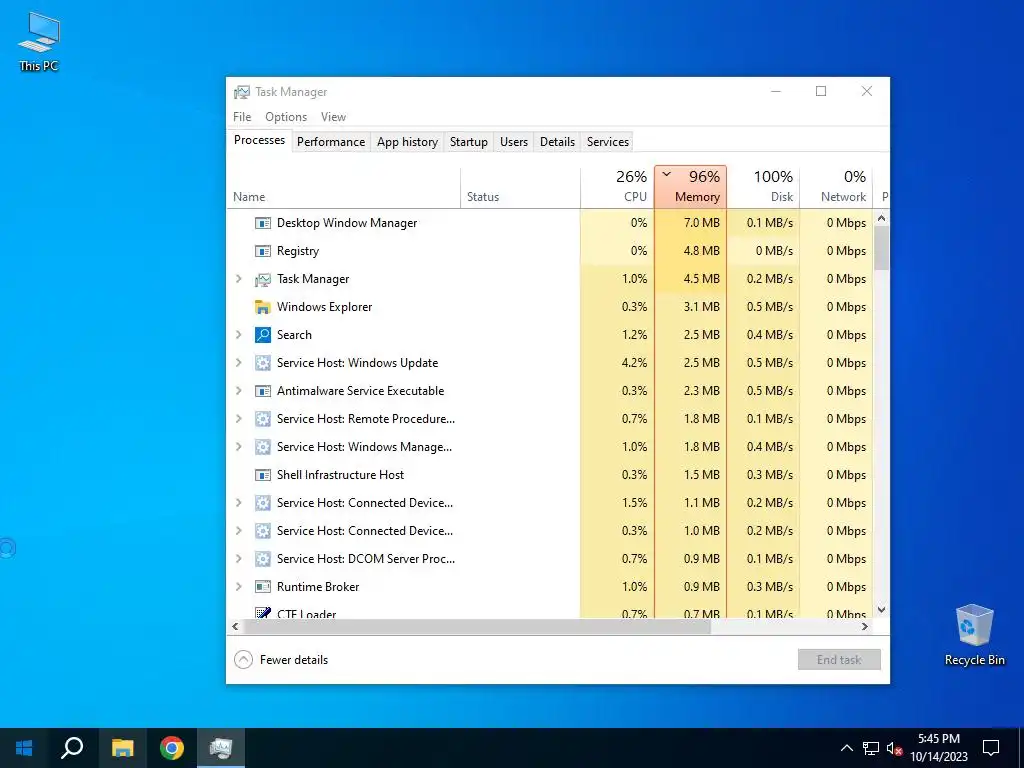Expand the Search process group
Screen dimensions: 1024x768
[239, 335]
